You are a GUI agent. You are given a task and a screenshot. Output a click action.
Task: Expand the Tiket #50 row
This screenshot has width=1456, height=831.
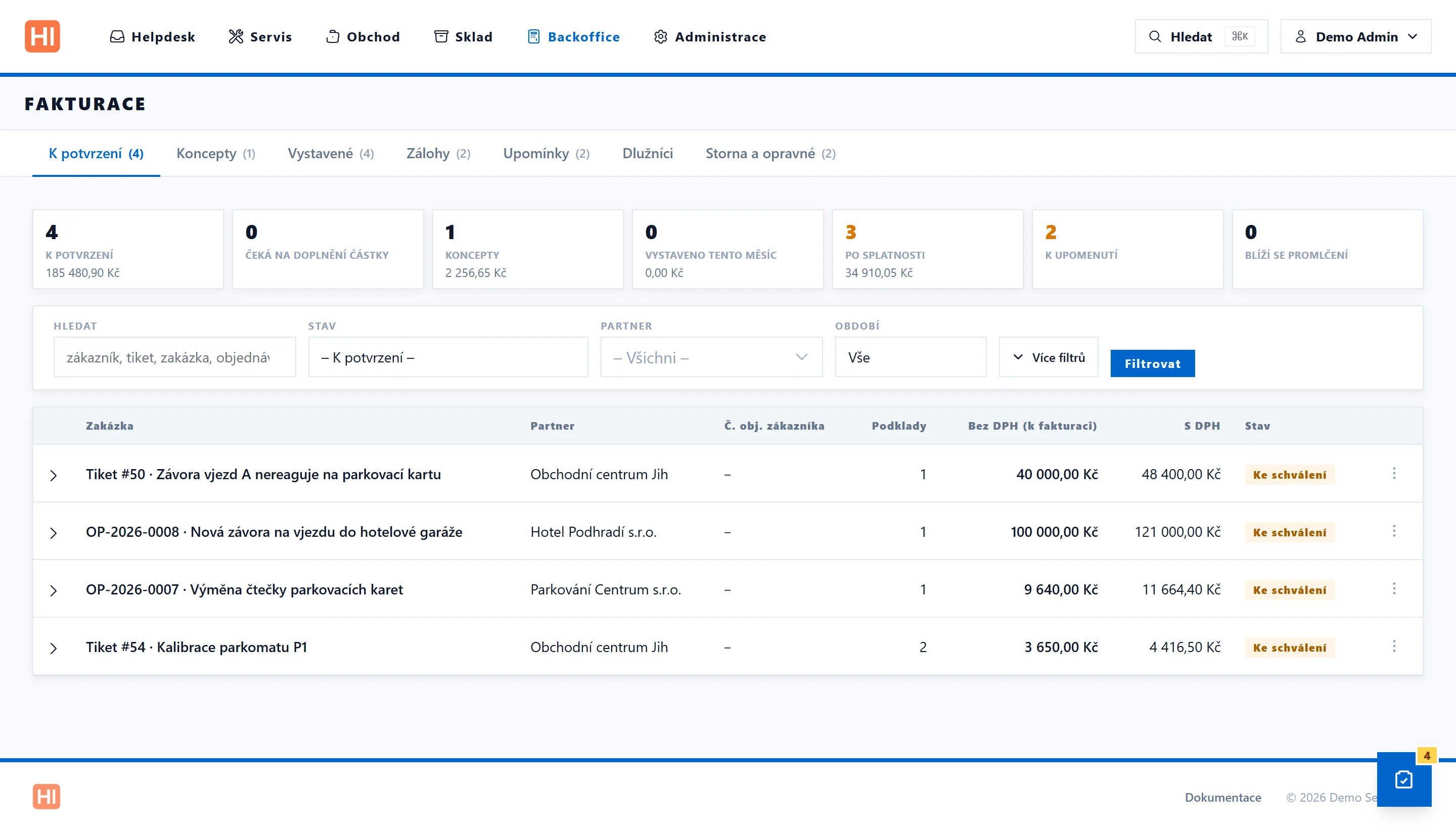53,476
